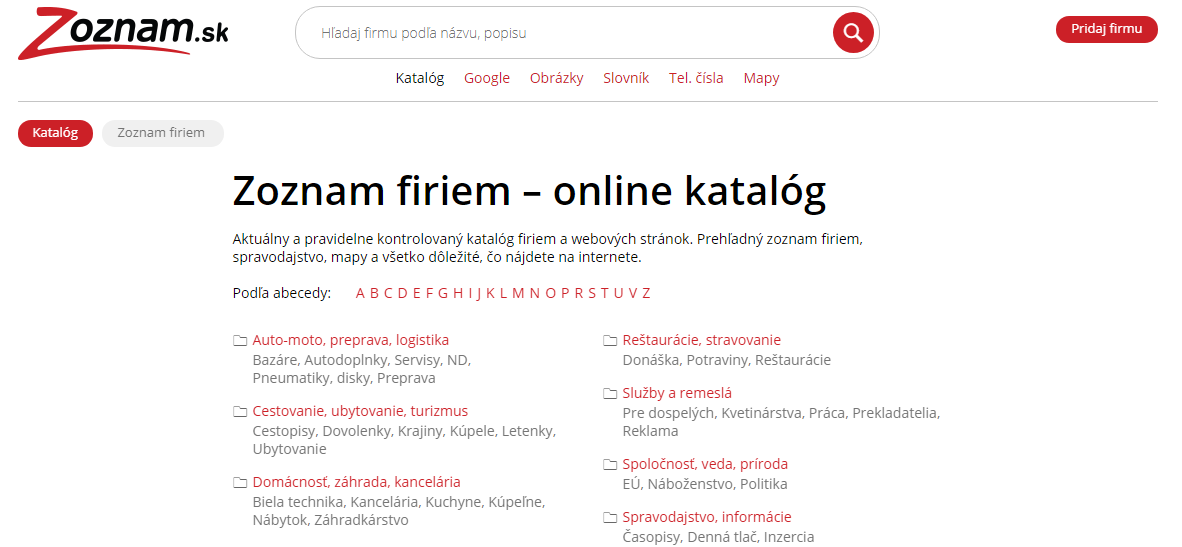
Task: Filter by letter G
Action: tap(442, 293)
